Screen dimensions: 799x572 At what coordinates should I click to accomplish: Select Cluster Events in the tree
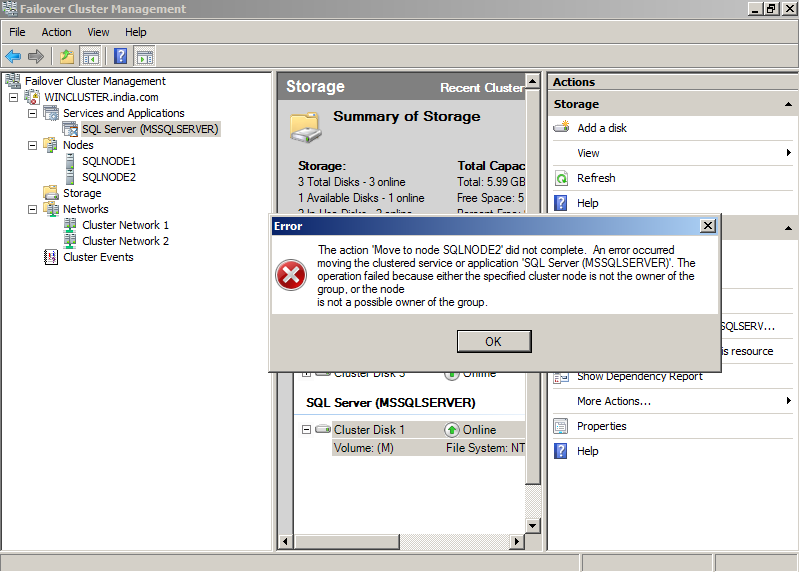[x=98, y=257]
